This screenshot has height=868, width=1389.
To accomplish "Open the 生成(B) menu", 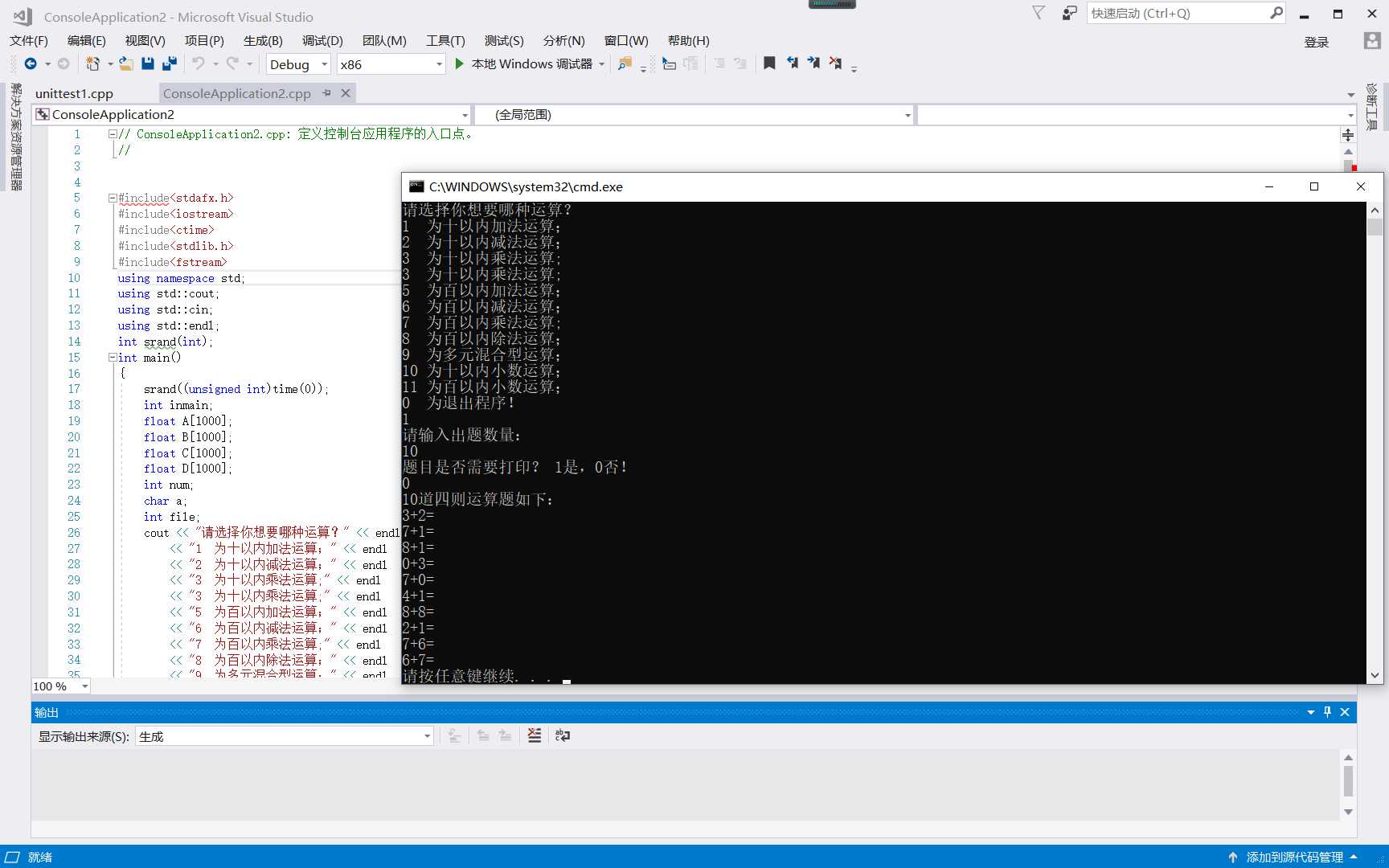I will (263, 41).
